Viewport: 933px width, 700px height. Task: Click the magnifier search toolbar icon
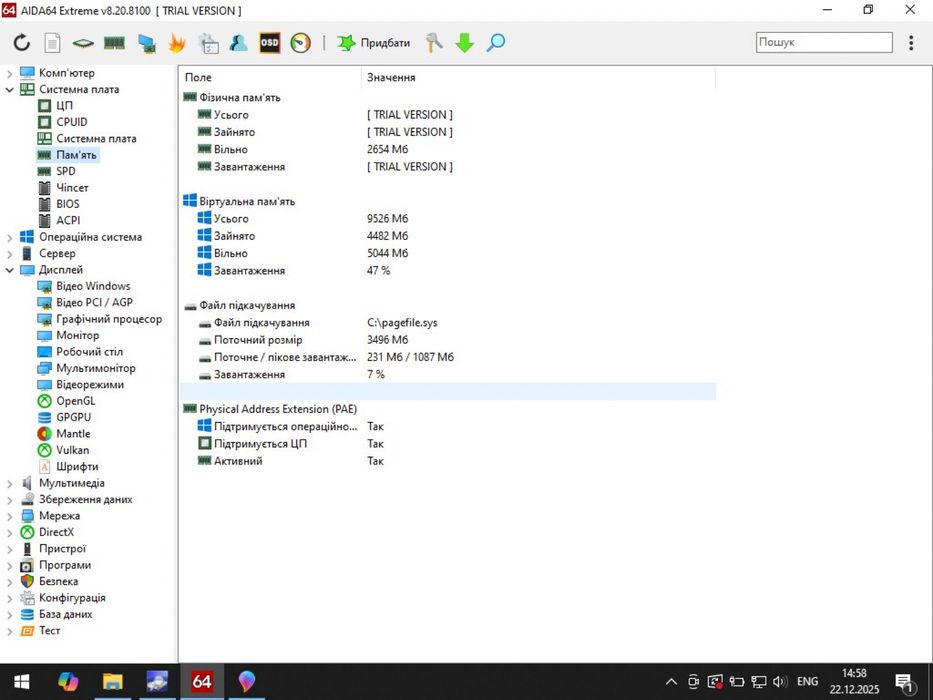tap(496, 42)
